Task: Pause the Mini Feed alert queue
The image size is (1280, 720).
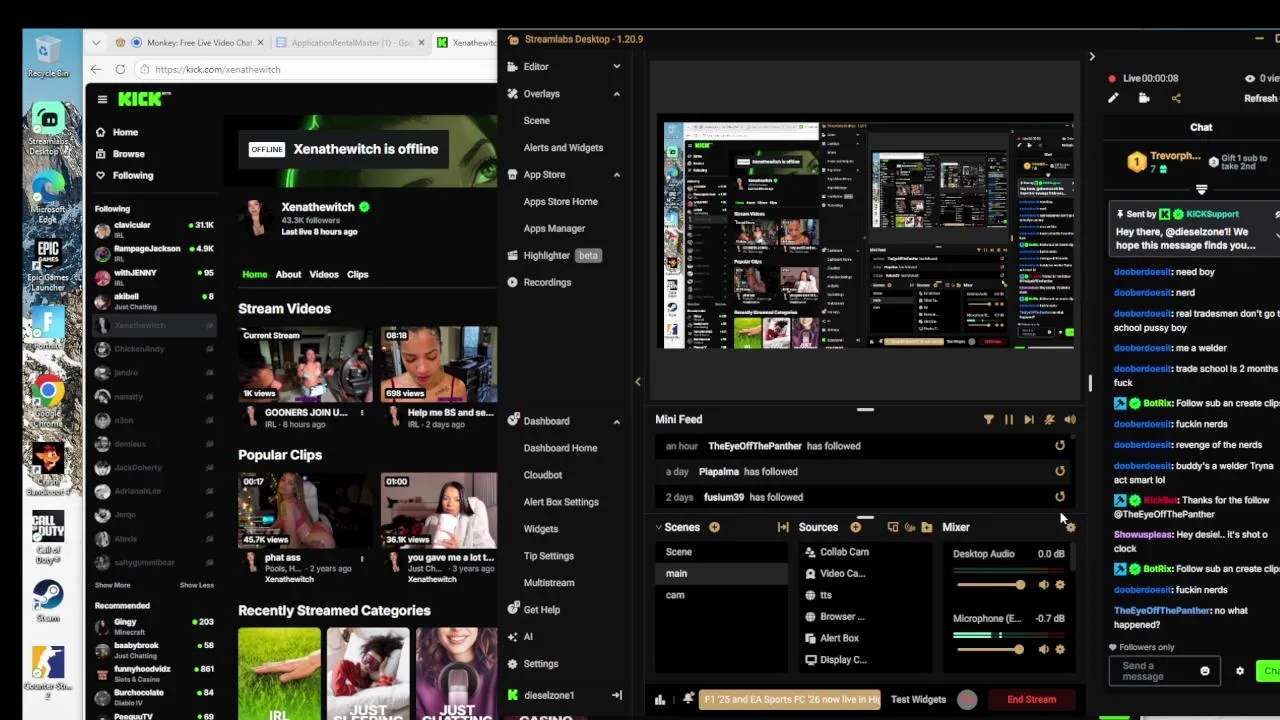Action: 1008,420
